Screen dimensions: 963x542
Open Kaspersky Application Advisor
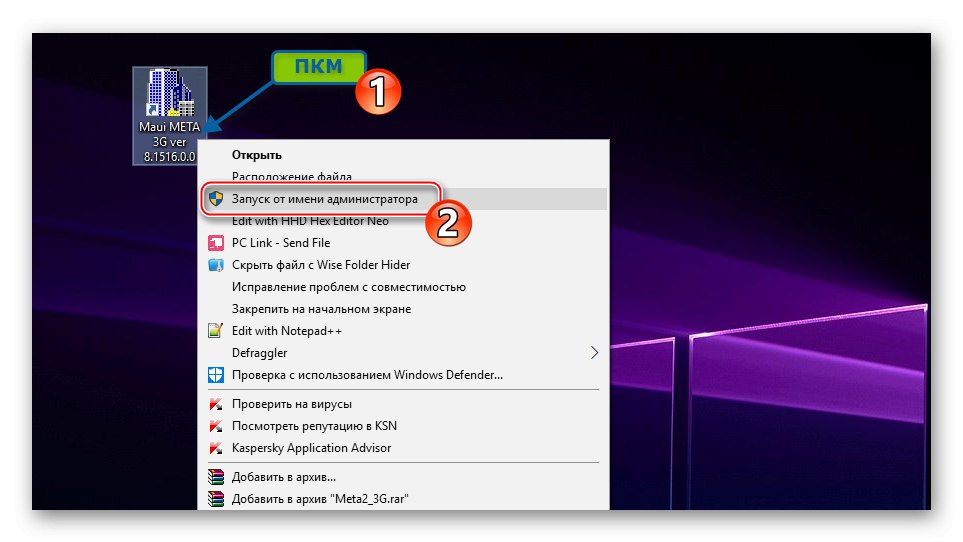coord(403,448)
